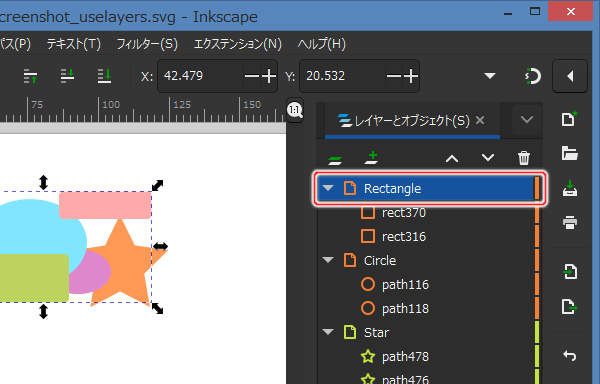
Task: Delete the selected layer
Action: tap(524, 158)
